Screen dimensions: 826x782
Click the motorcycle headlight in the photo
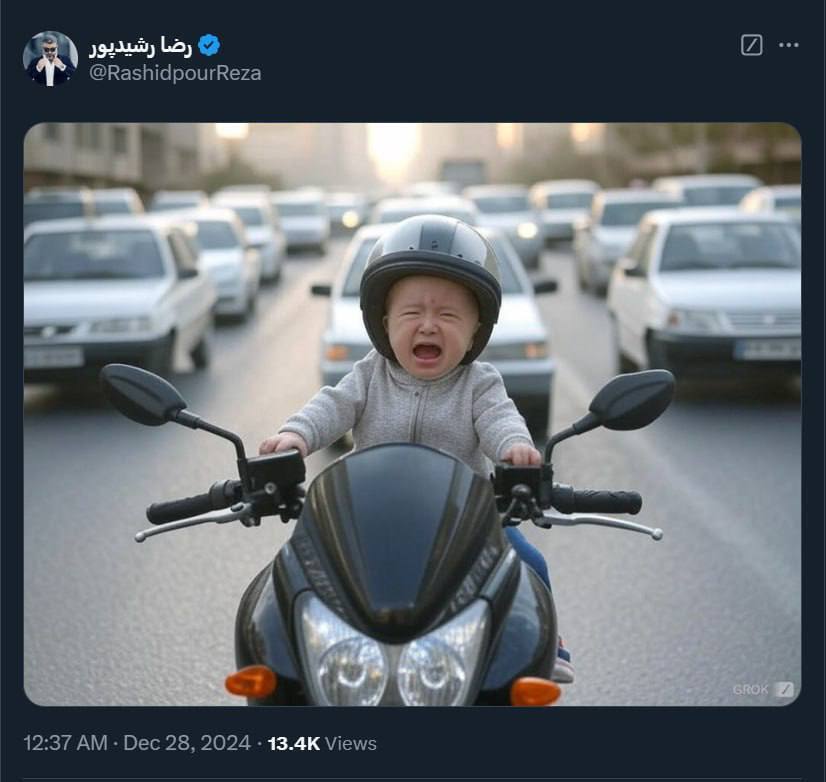(x=392, y=652)
